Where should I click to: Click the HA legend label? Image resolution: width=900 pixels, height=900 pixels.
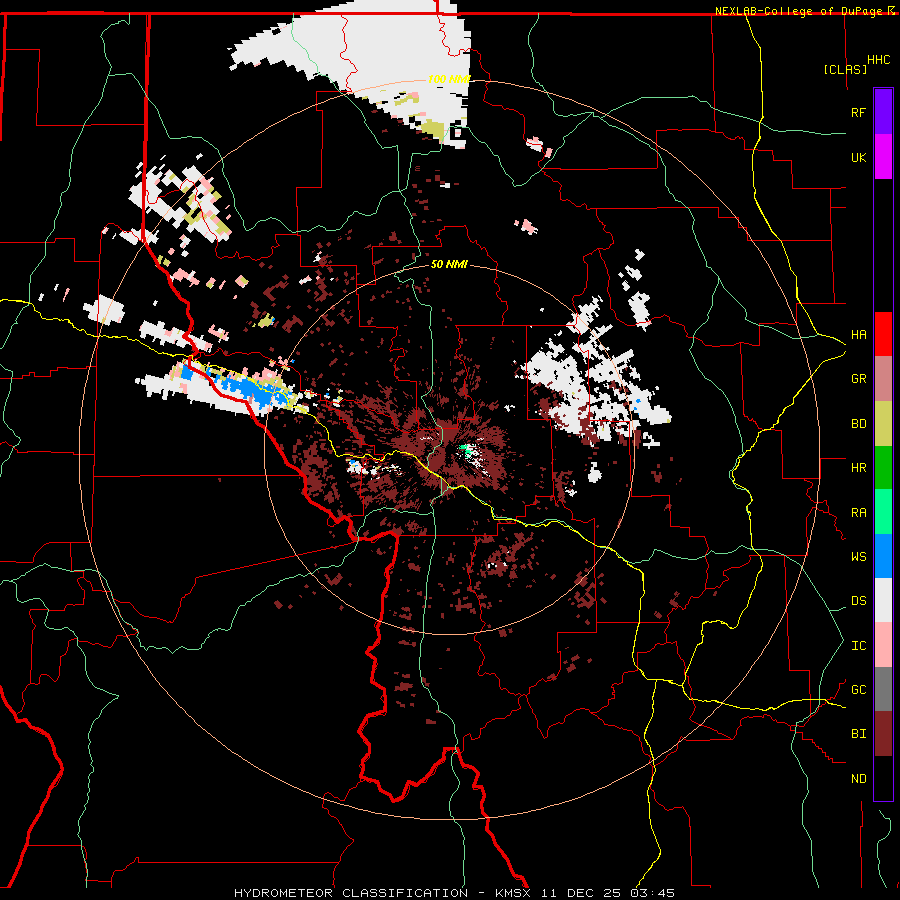(858, 334)
